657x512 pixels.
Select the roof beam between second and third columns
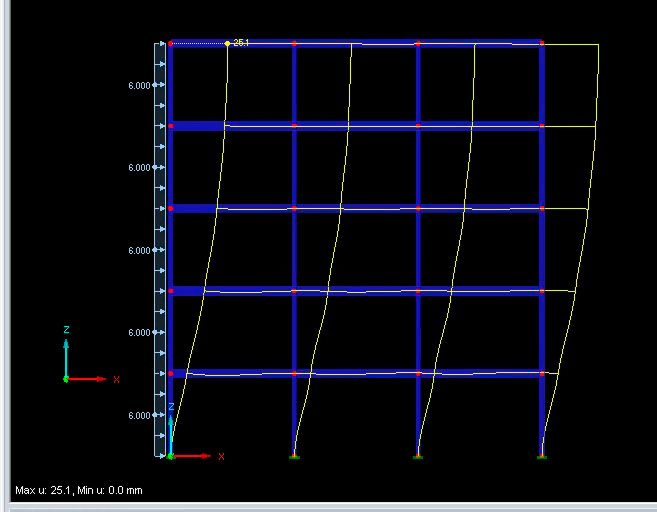[x=355, y=43]
